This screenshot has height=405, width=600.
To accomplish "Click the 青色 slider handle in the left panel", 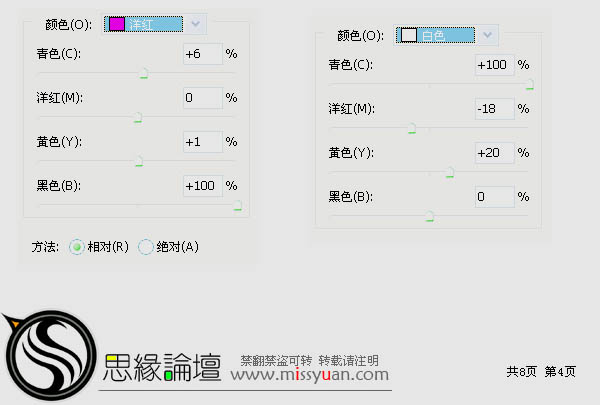I will point(144,73).
